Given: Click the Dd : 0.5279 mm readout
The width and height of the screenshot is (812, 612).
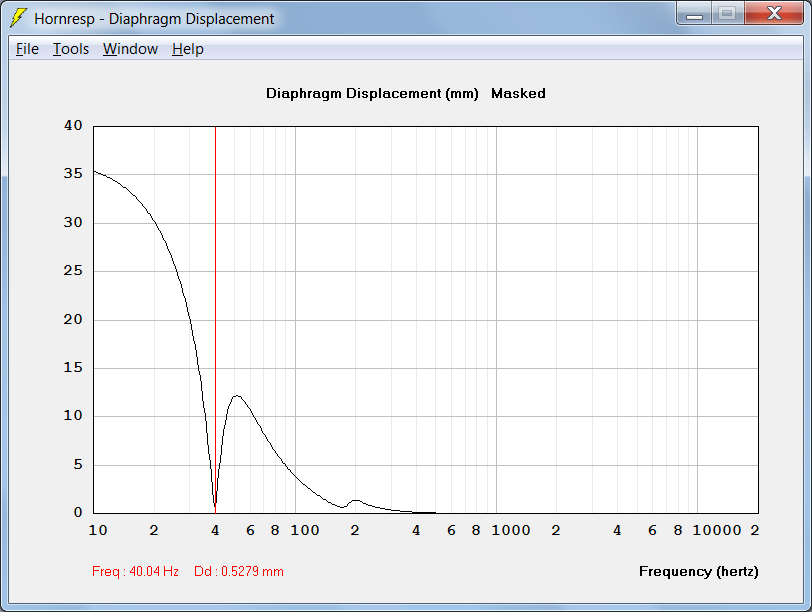Looking at the screenshot, I should point(239,572).
